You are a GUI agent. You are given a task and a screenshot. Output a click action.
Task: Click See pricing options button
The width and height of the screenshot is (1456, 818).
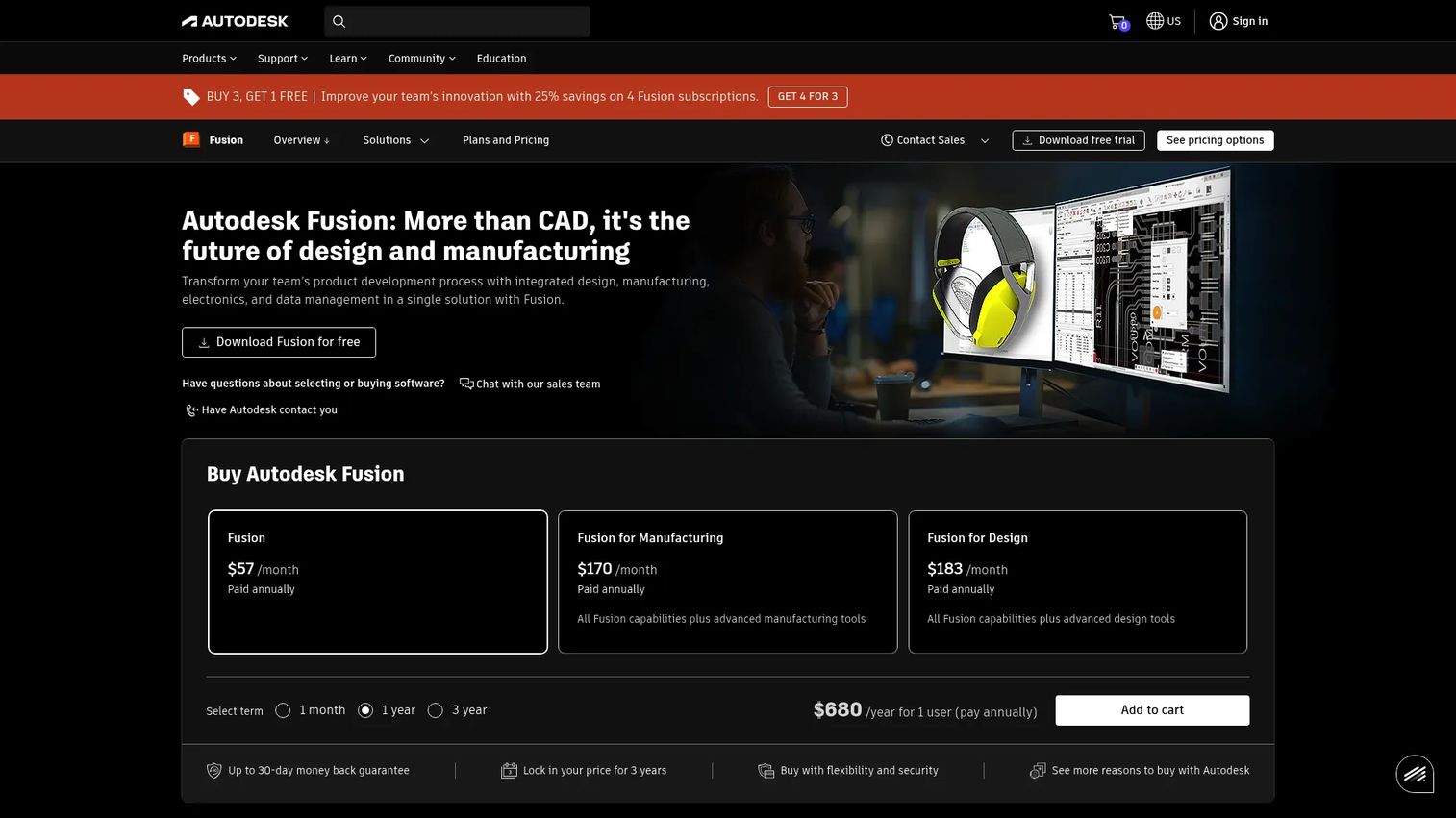tap(1216, 140)
